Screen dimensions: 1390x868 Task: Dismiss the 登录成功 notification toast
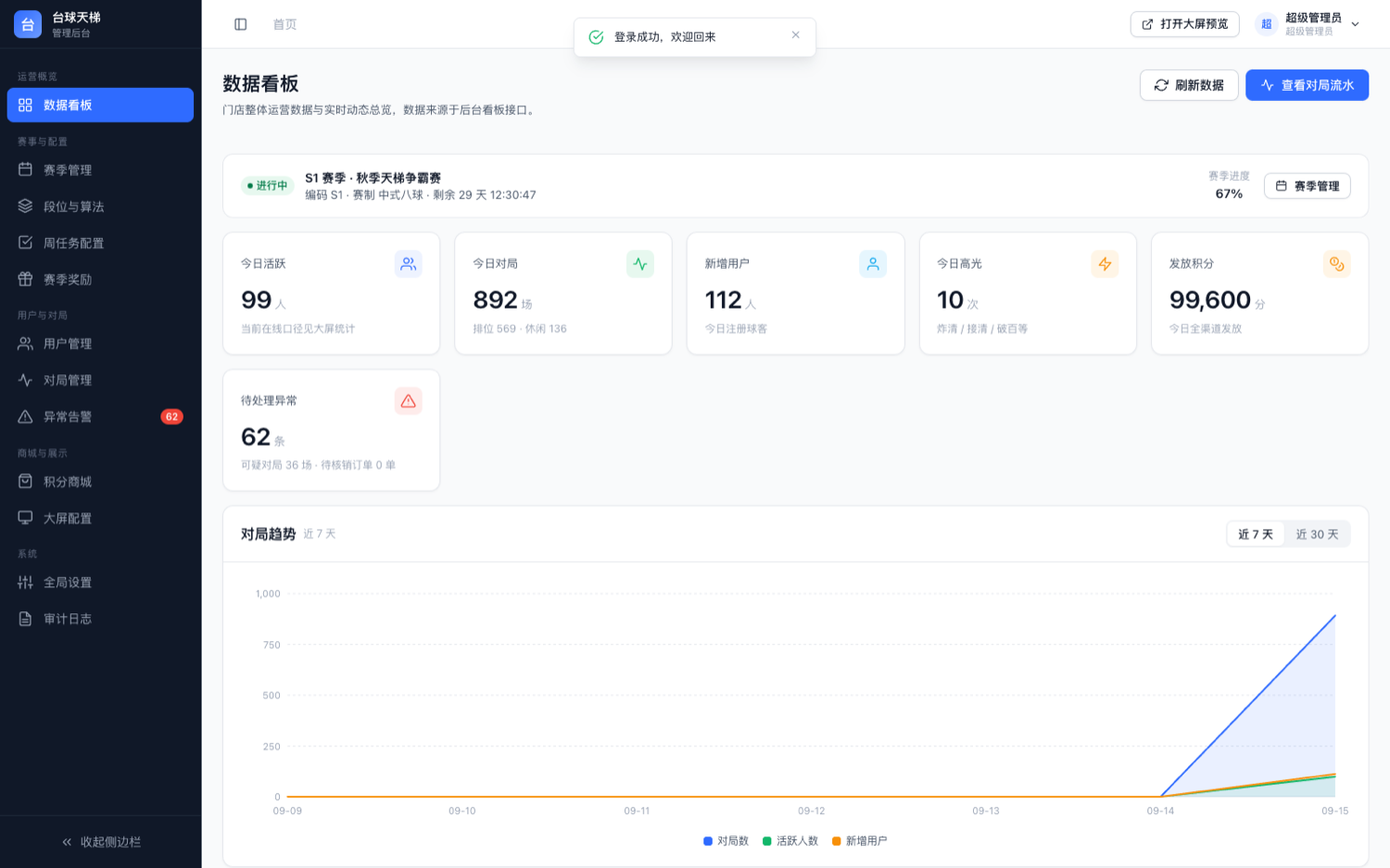[x=795, y=35]
